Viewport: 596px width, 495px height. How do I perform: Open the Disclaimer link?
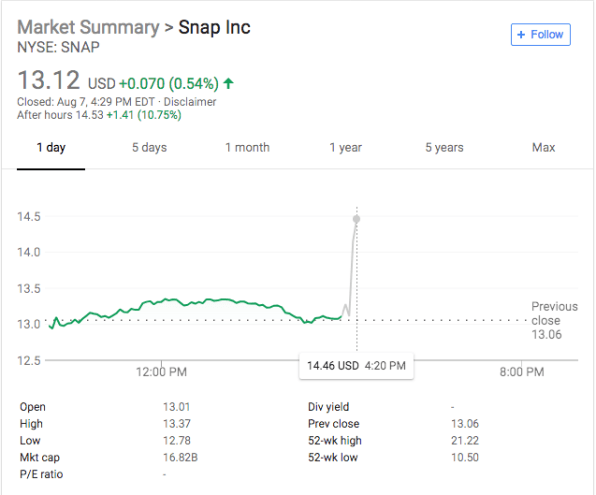pos(190,102)
